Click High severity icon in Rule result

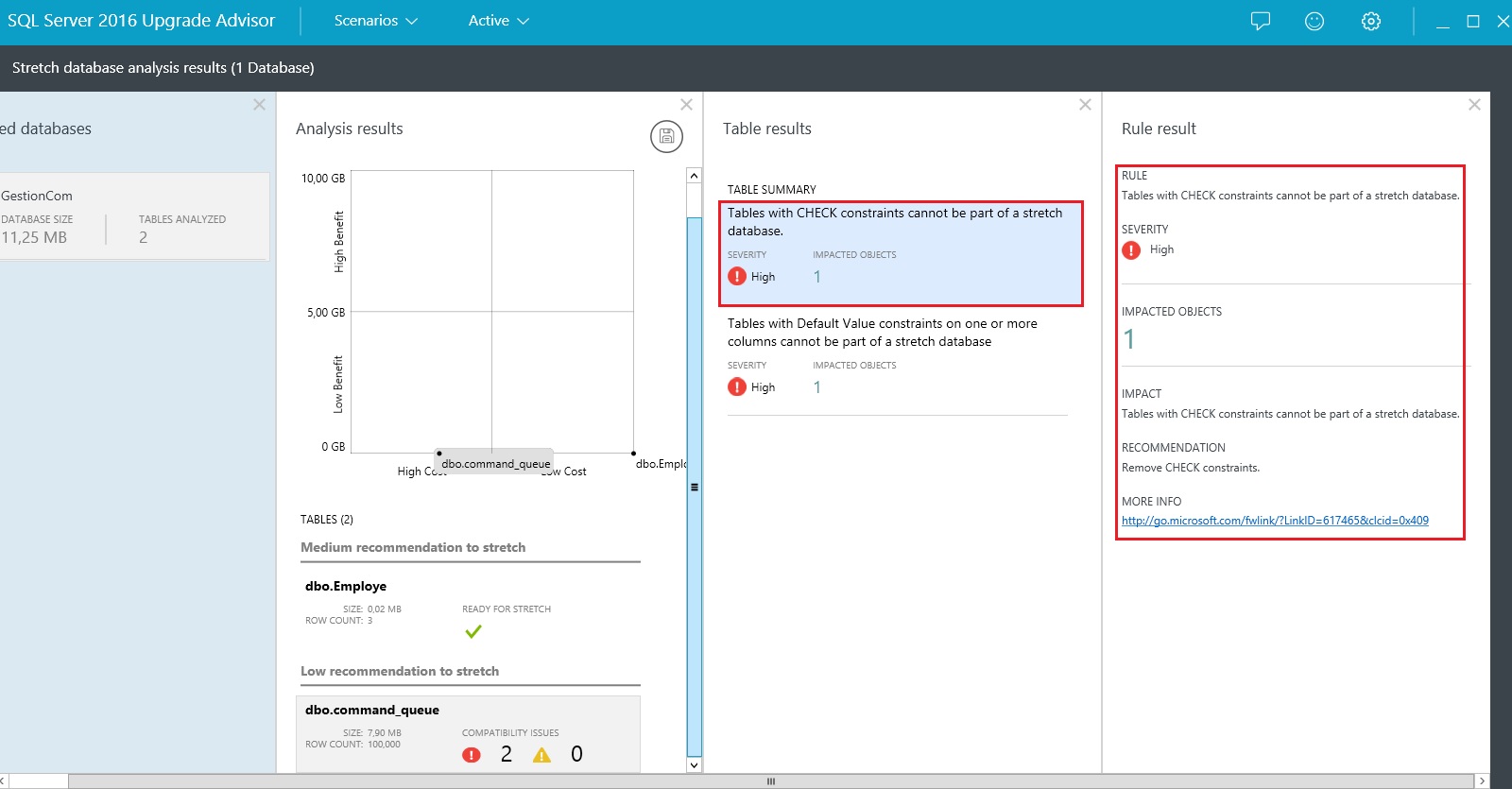click(x=1131, y=249)
